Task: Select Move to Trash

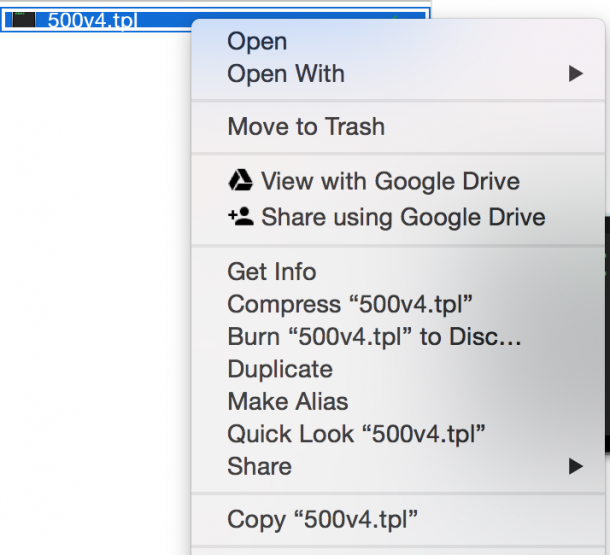Action: (306, 127)
